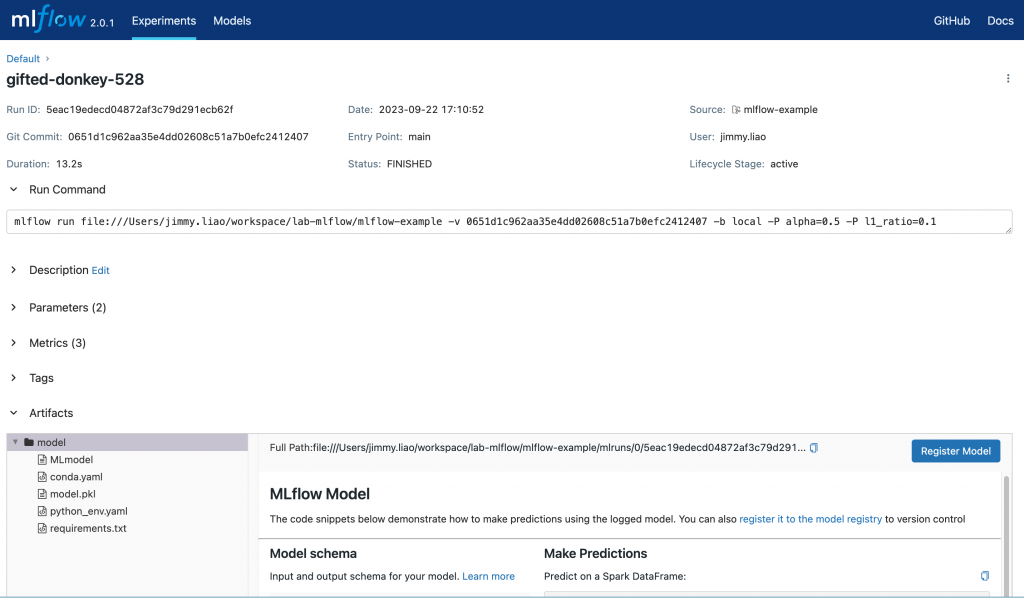Click inside the run command text box
Screen dimensions: 1024x598
[509, 222]
